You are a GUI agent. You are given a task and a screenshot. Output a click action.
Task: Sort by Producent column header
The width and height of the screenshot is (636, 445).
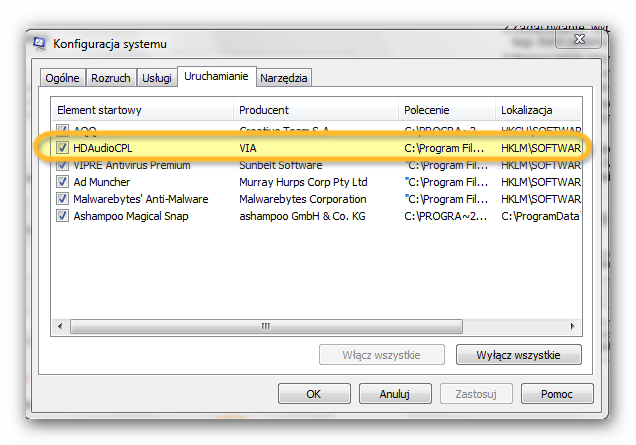pyautogui.click(x=316, y=110)
